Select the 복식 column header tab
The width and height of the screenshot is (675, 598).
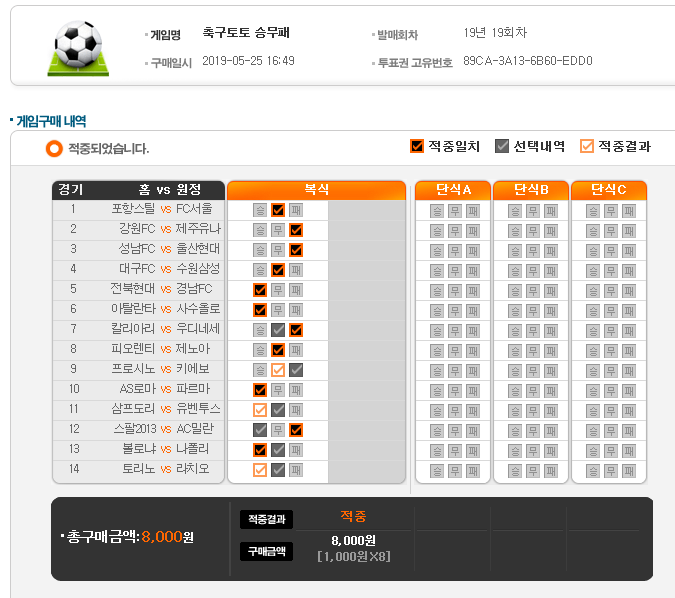pyautogui.click(x=316, y=190)
